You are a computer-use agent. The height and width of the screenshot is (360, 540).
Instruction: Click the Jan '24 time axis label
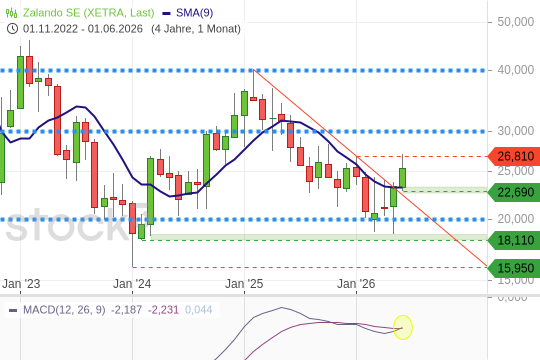pos(132,284)
